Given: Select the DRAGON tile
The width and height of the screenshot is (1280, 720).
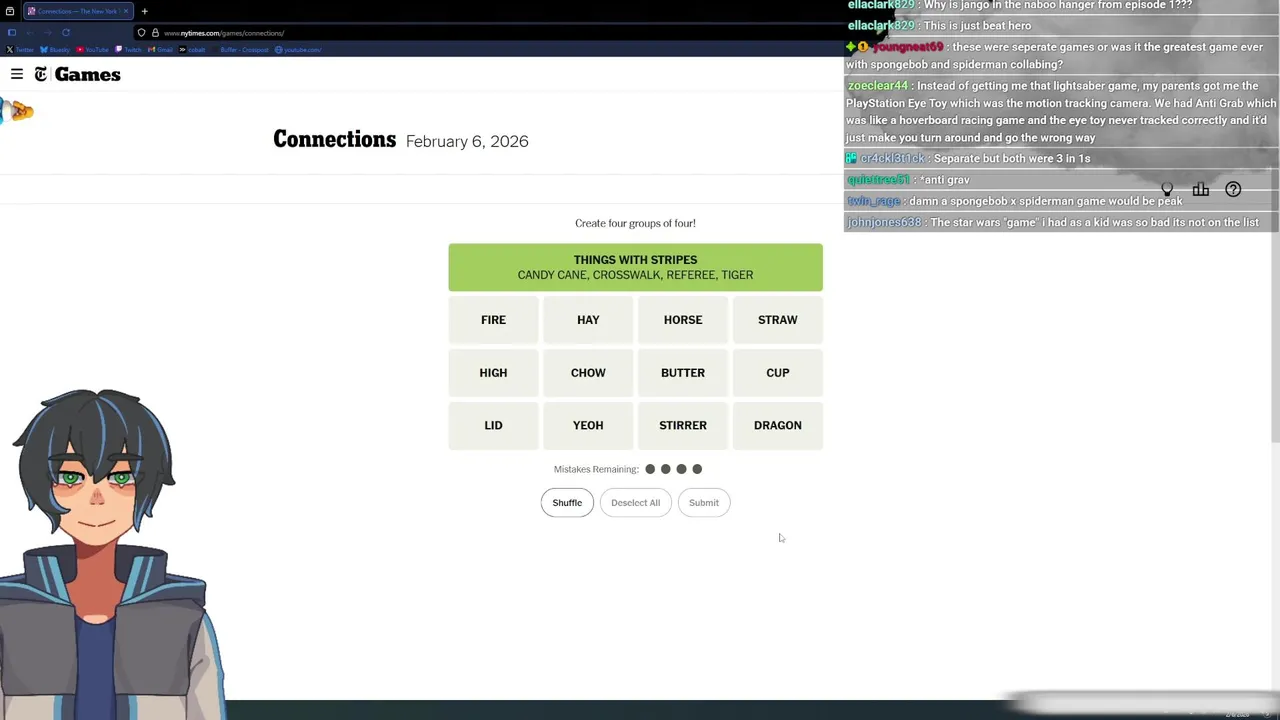Looking at the screenshot, I should pyautogui.click(x=778, y=425).
